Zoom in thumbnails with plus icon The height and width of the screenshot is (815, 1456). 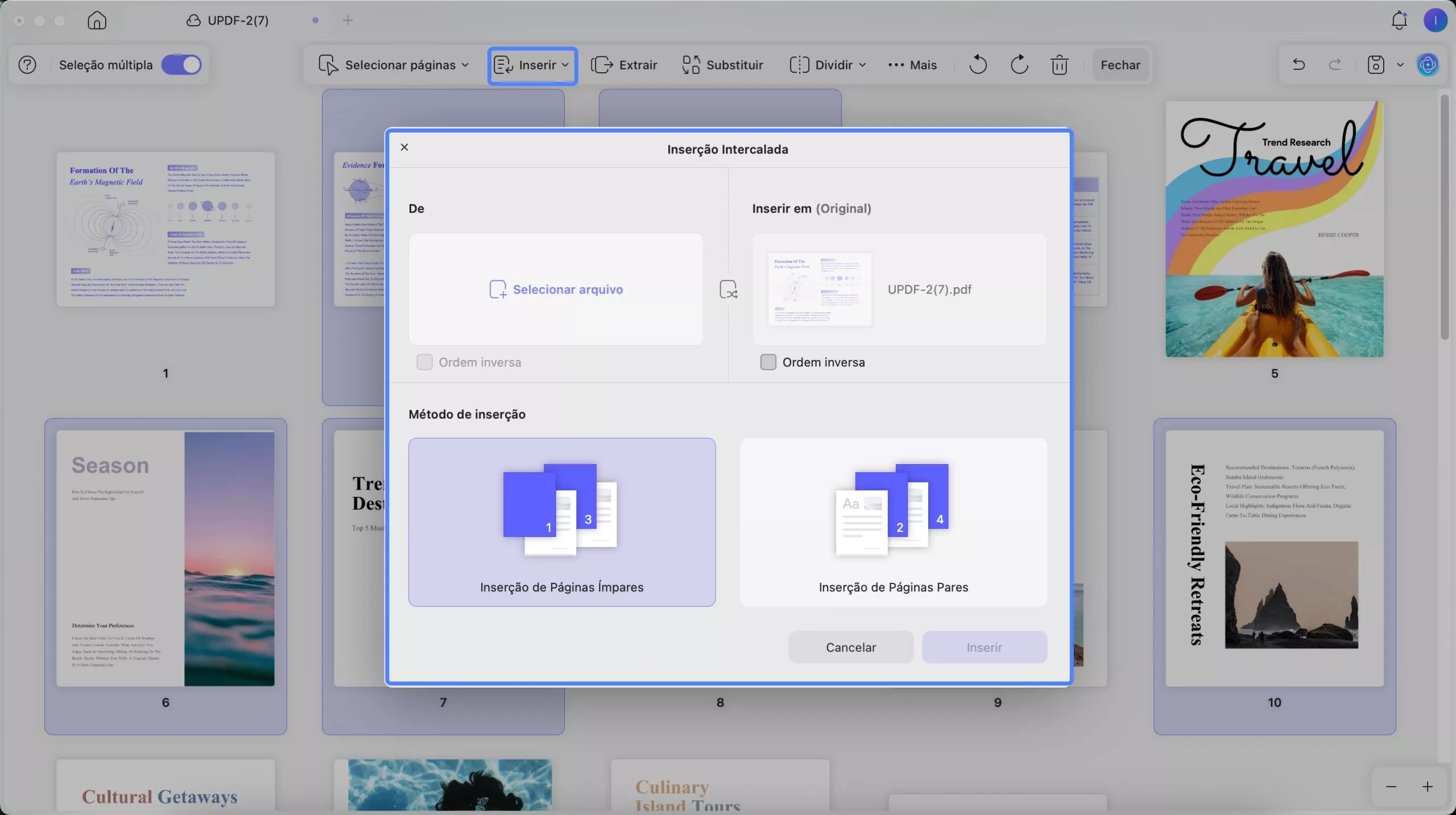1428,787
